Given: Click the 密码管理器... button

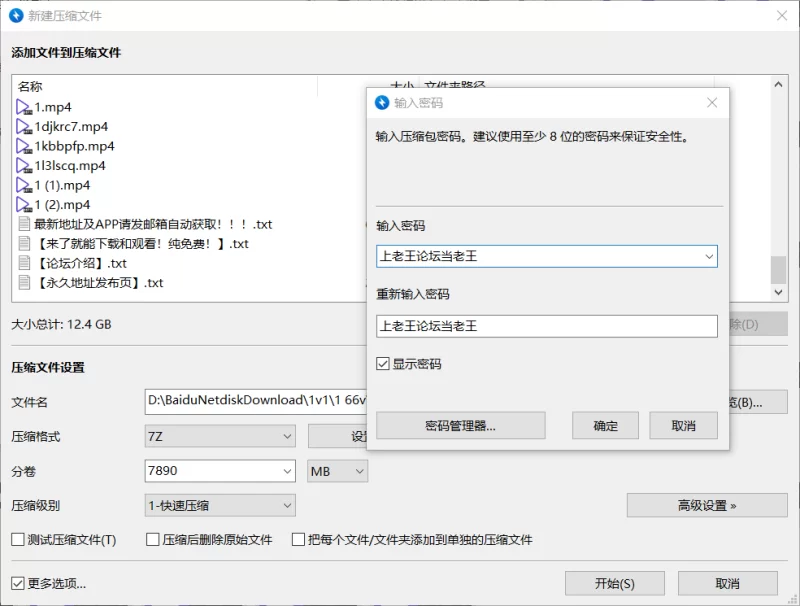Looking at the screenshot, I should 461,425.
